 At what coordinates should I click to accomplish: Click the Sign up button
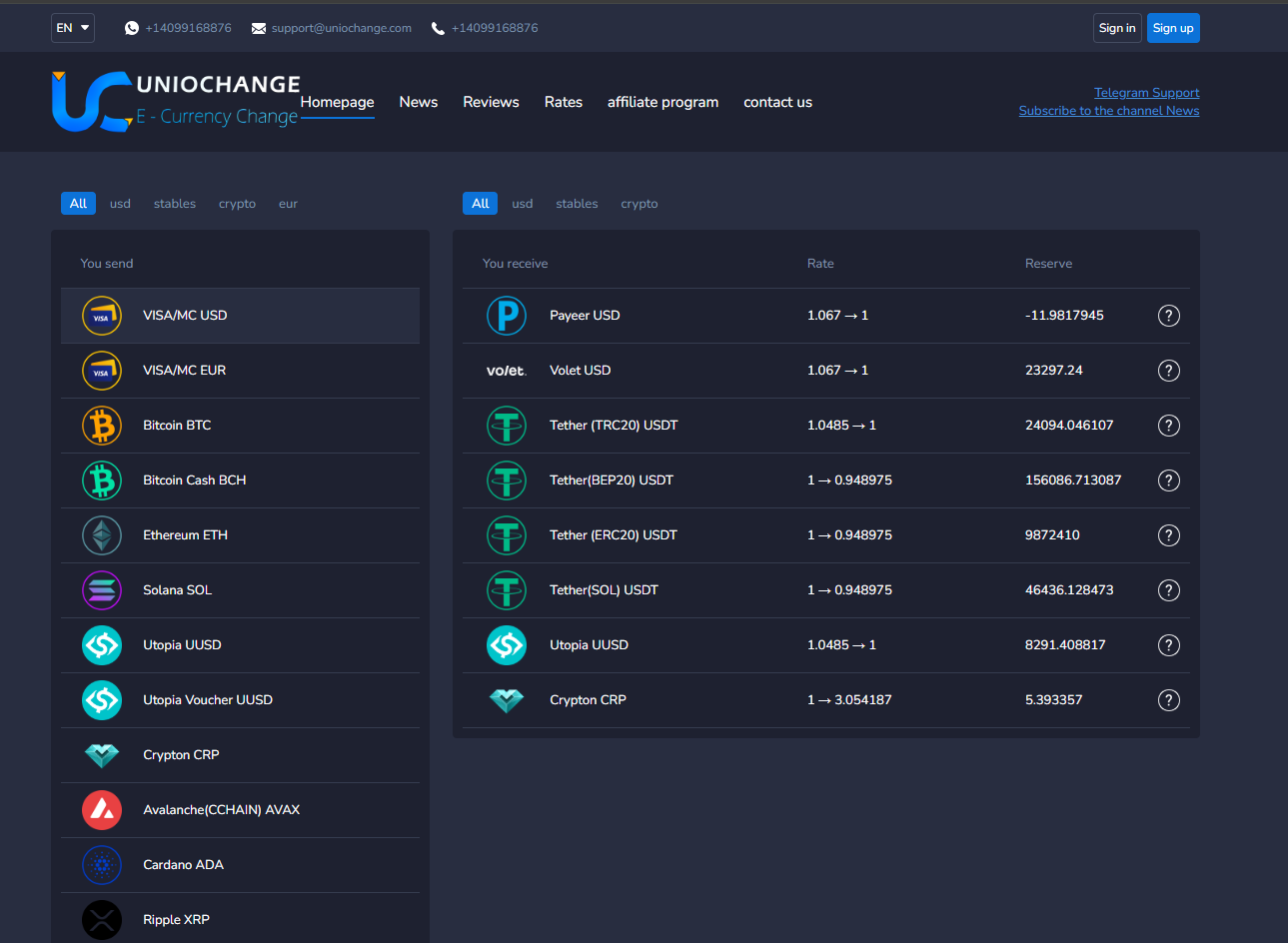tap(1173, 28)
